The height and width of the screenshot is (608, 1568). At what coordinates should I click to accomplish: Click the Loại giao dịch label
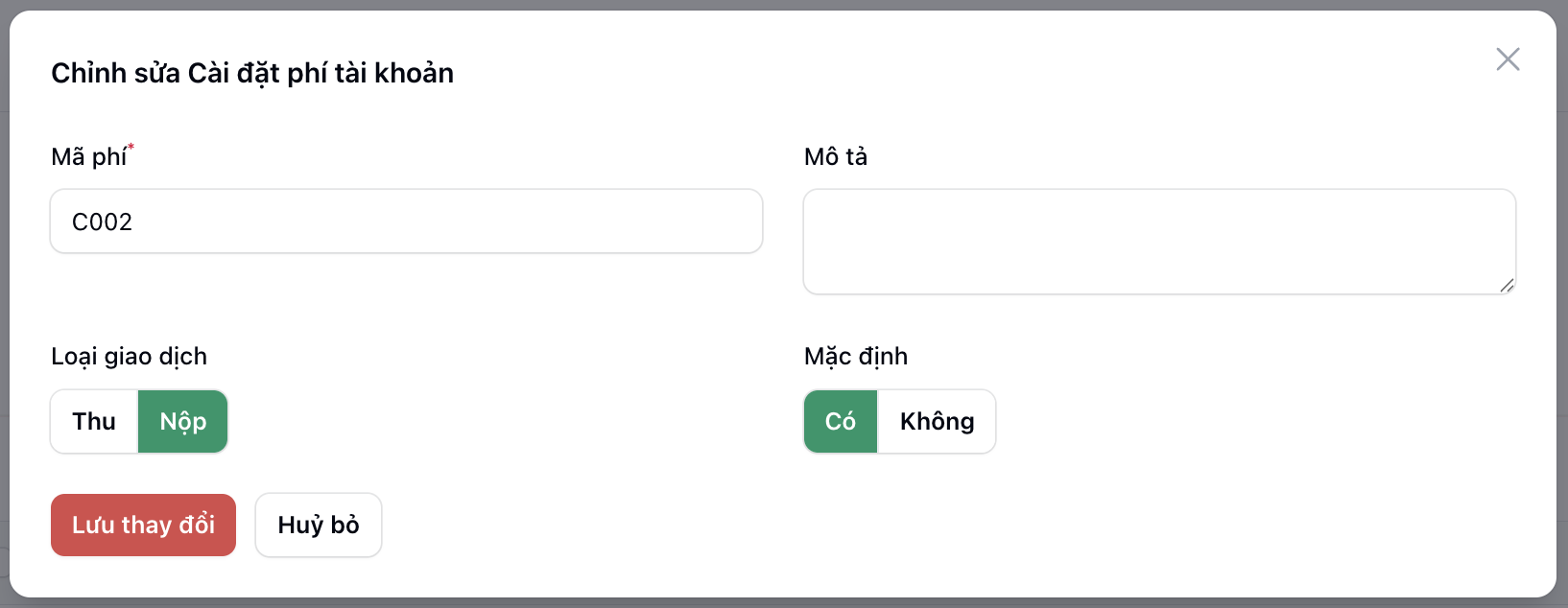tap(129, 356)
